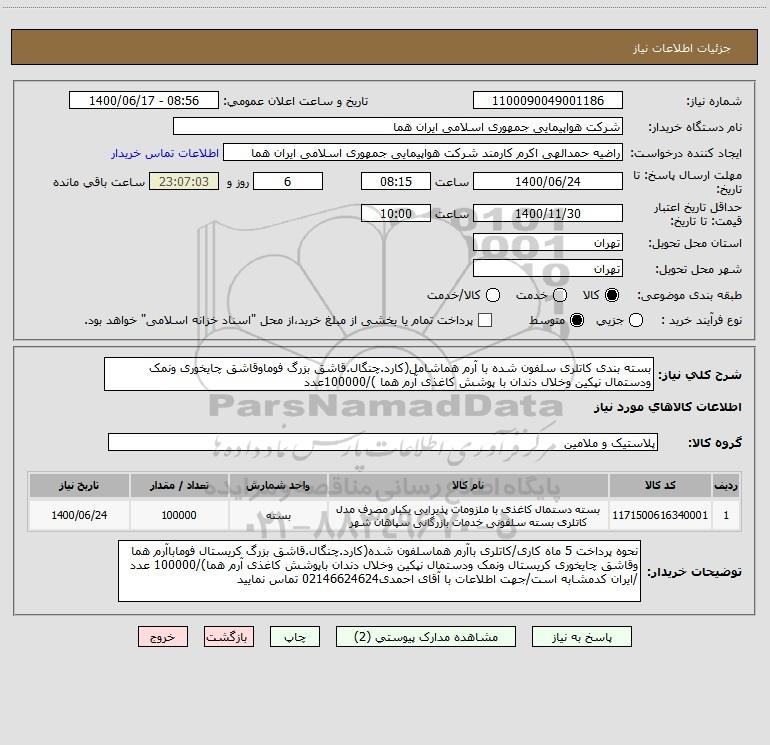Open مشاهده مدارک پیوستی (2) attachments
Image resolution: width=770 pixels, height=745 pixels.
[426, 637]
